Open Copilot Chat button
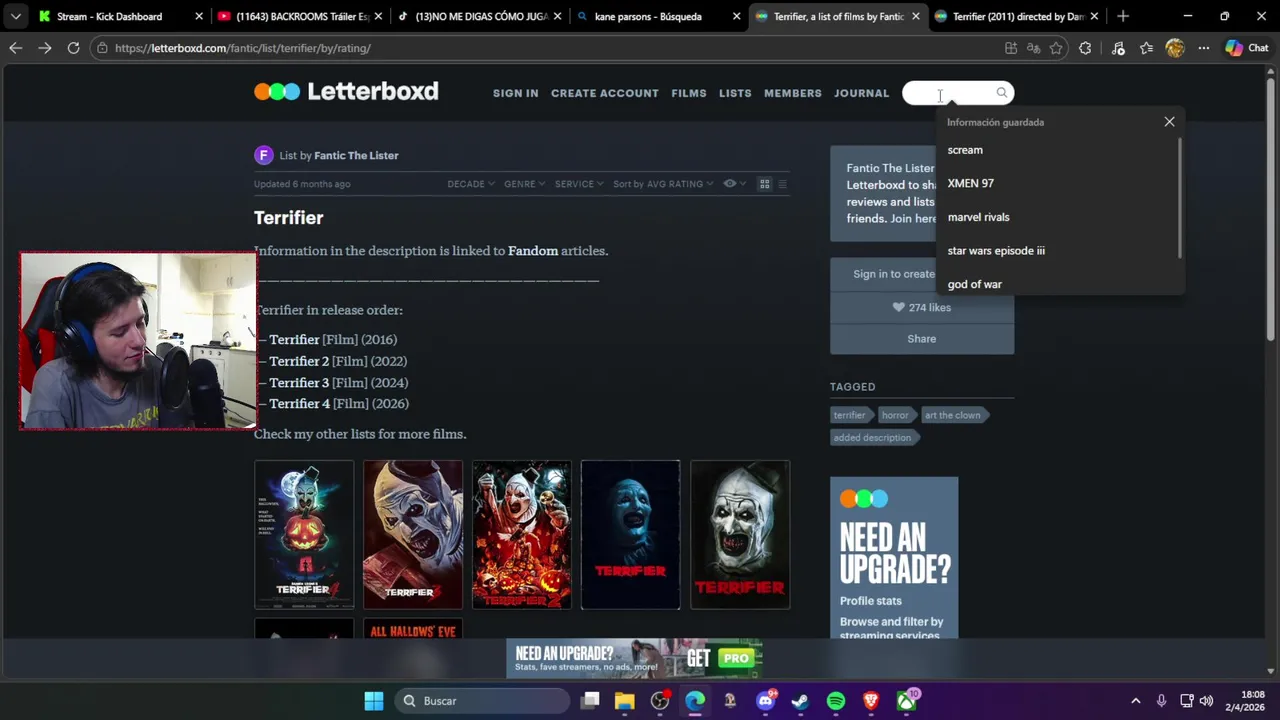The image size is (1280, 720). 1247,48
